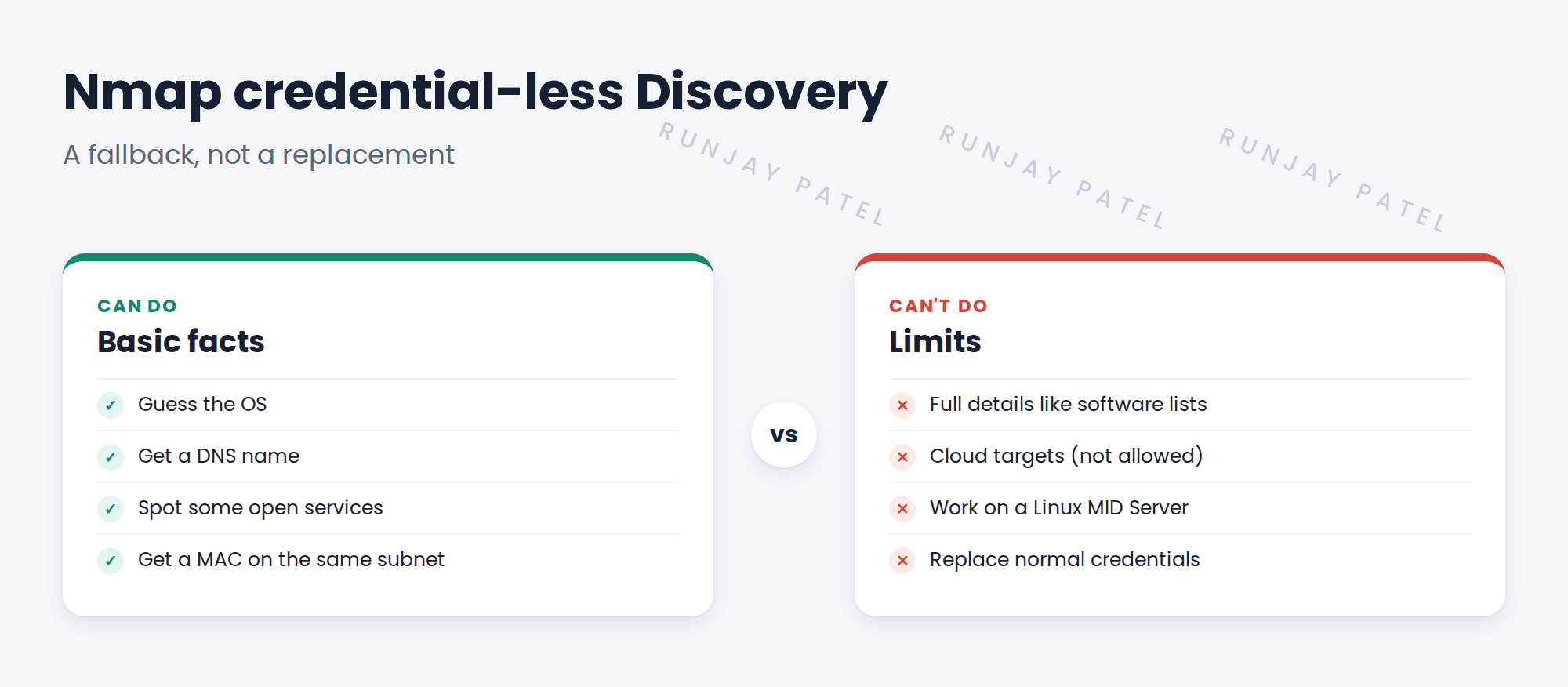Click Cloud targets (not allowed)
The height and width of the screenshot is (687, 1568).
tap(1066, 456)
